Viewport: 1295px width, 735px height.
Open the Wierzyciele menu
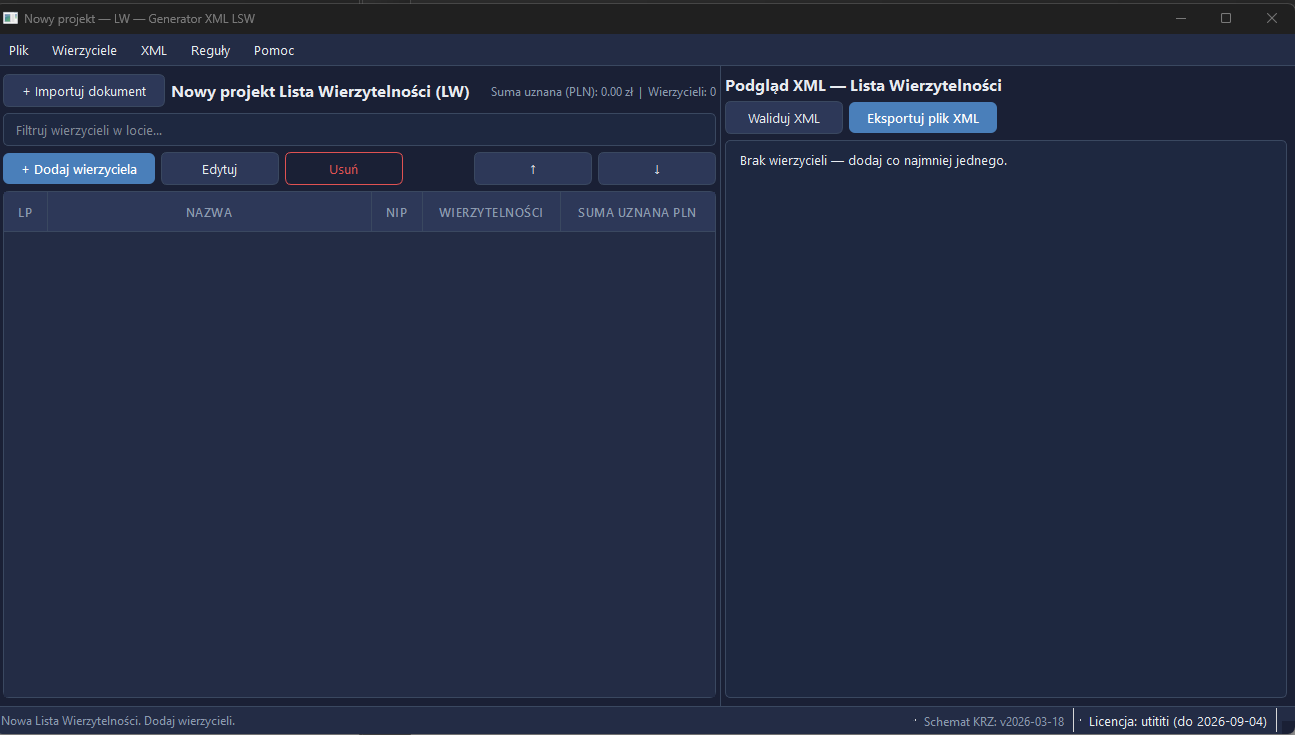pyautogui.click(x=84, y=50)
